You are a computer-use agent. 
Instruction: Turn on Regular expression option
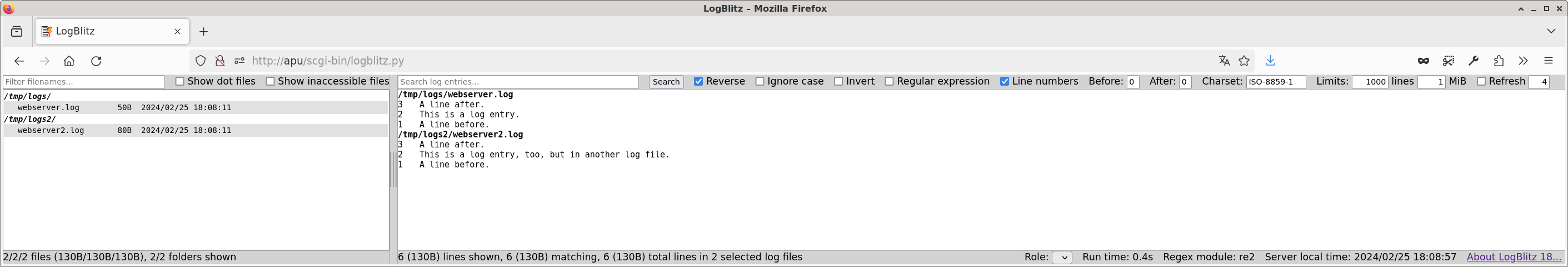tap(890, 82)
